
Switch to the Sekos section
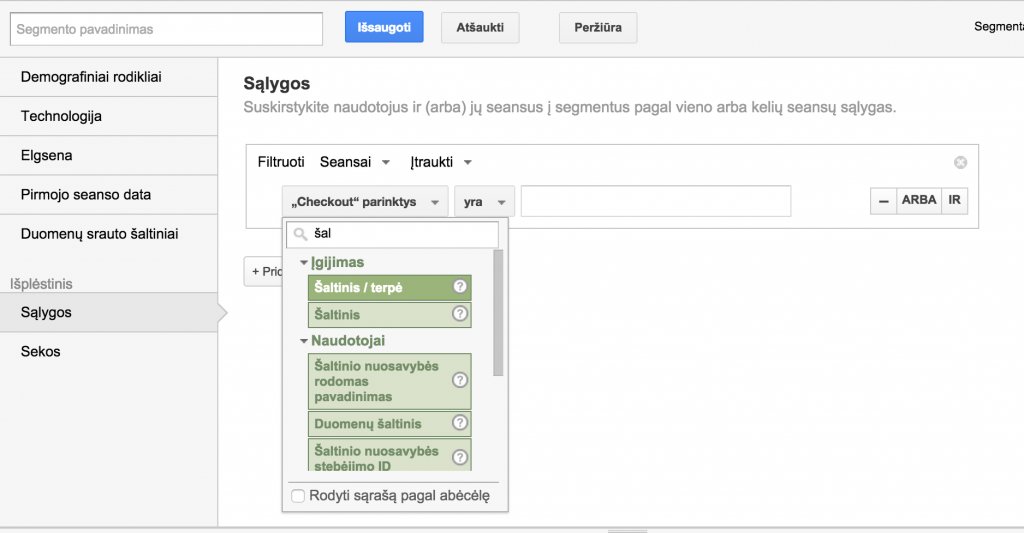point(41,351)
